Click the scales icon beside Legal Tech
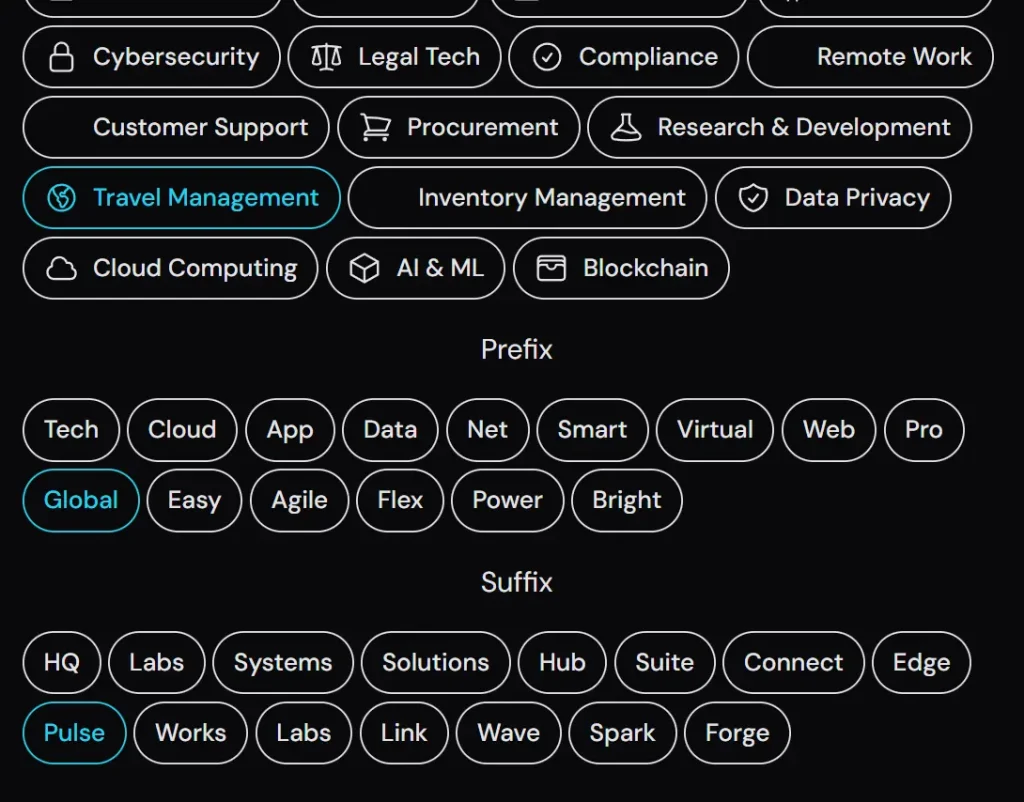This screenshot has width=1024, height=802. point(329,57)
